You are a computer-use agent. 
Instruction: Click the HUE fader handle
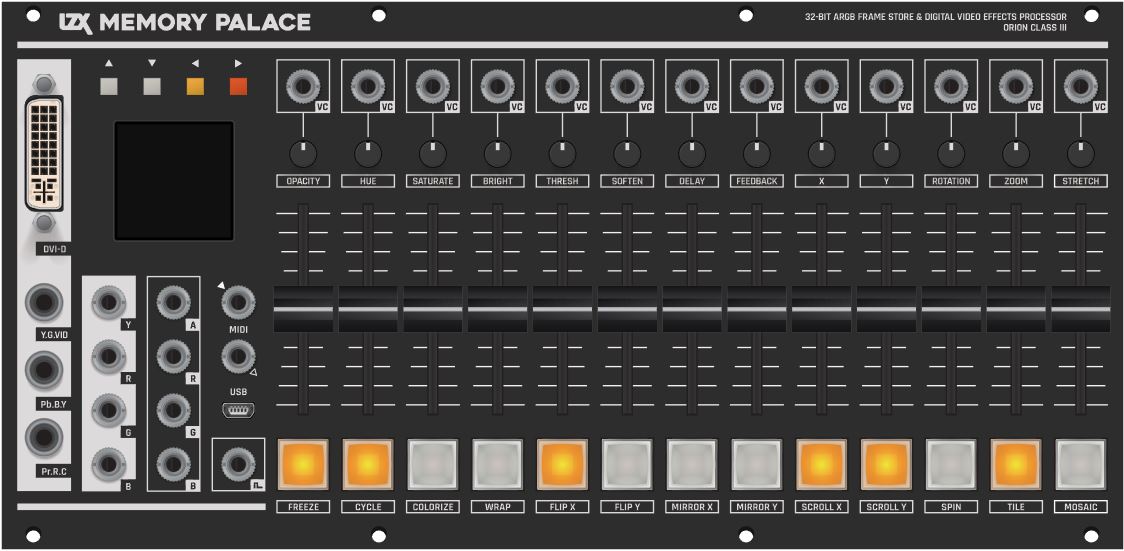pyautogui.click(x=368, y=309)
